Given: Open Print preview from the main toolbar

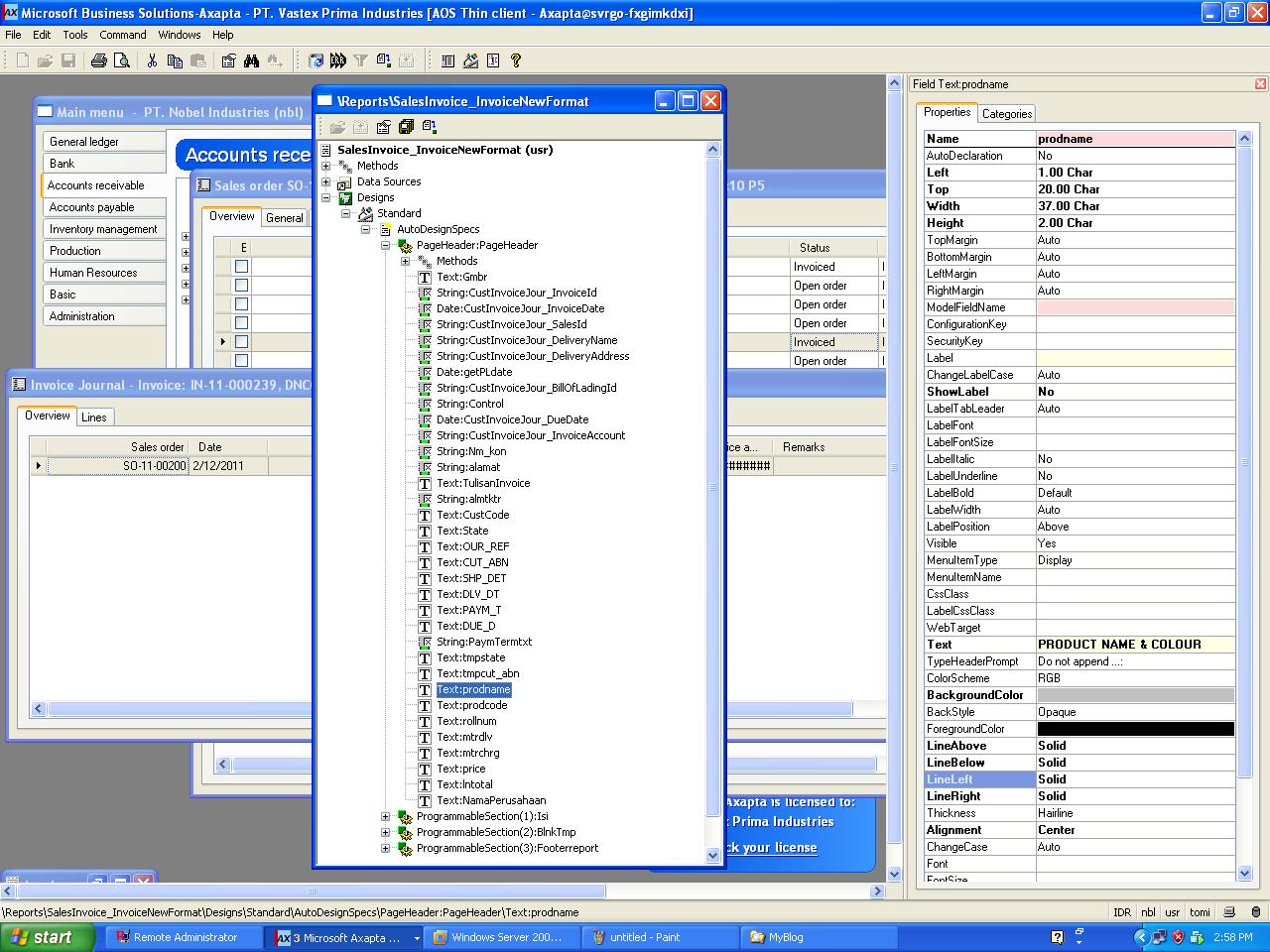Looking at the screenshot, I should (121, 60).
